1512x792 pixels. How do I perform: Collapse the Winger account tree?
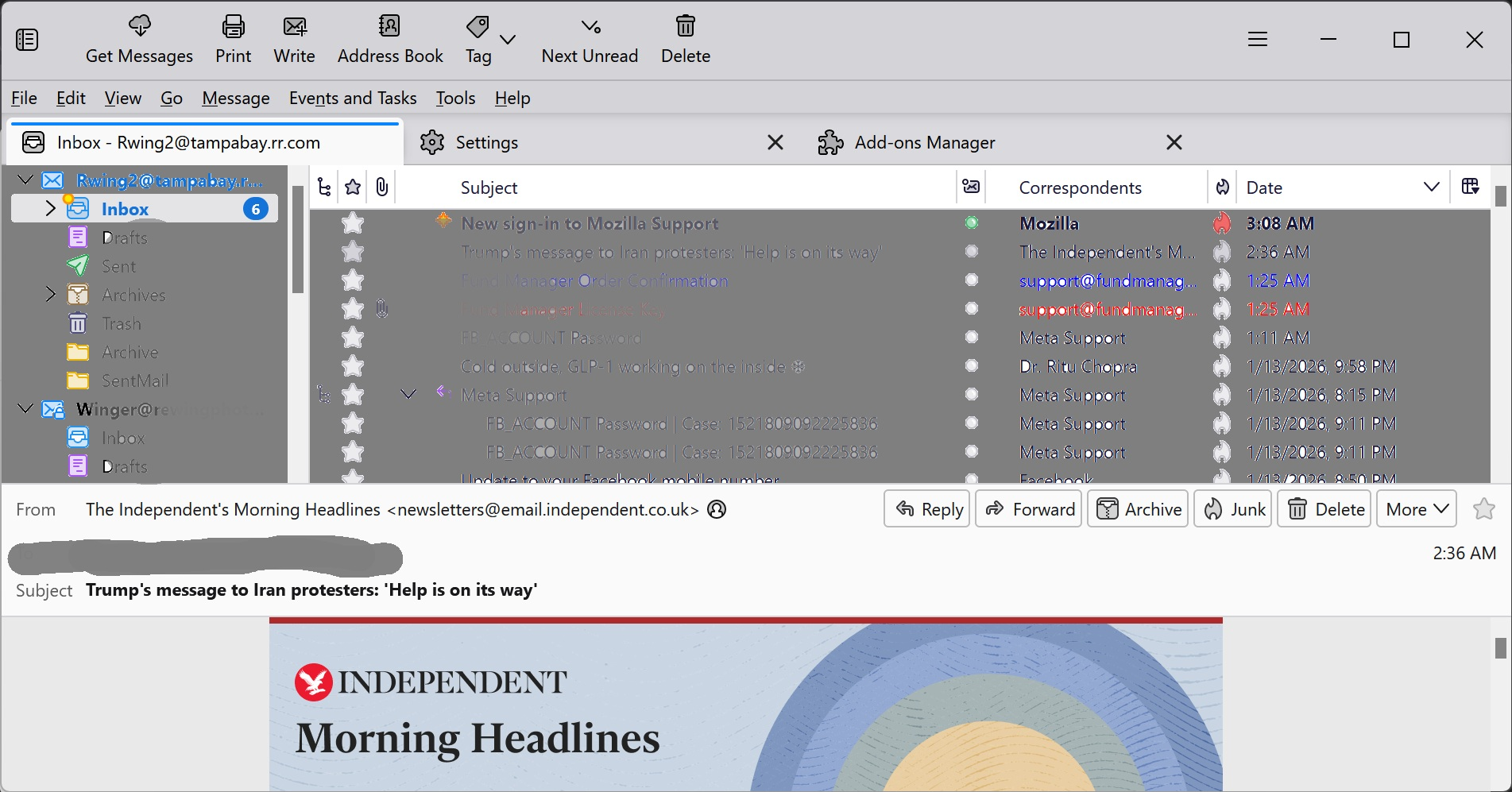(25, 409)
